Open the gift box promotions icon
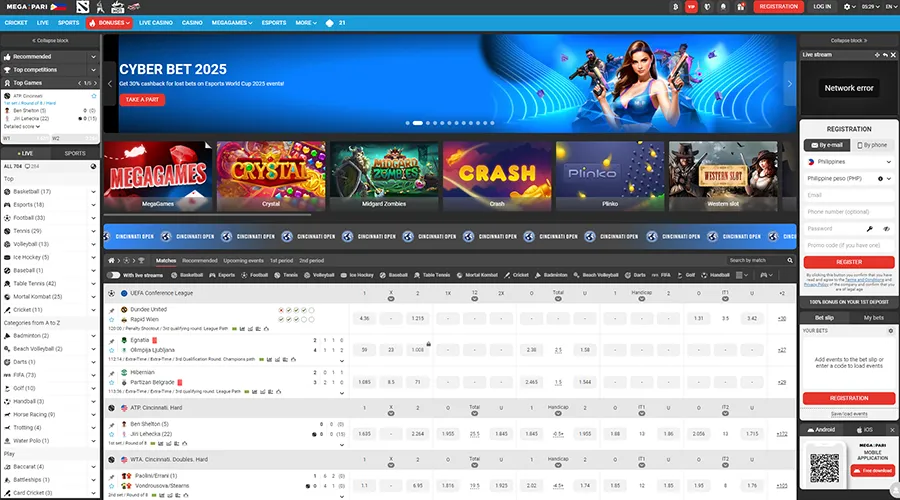This screenshot has height=500, width=900. tap(740, 7)
